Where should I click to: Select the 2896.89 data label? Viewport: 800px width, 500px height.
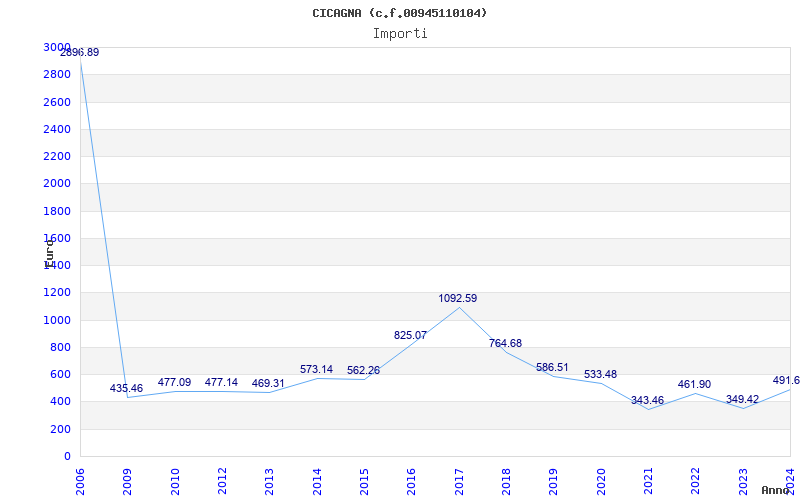[80, 53]
